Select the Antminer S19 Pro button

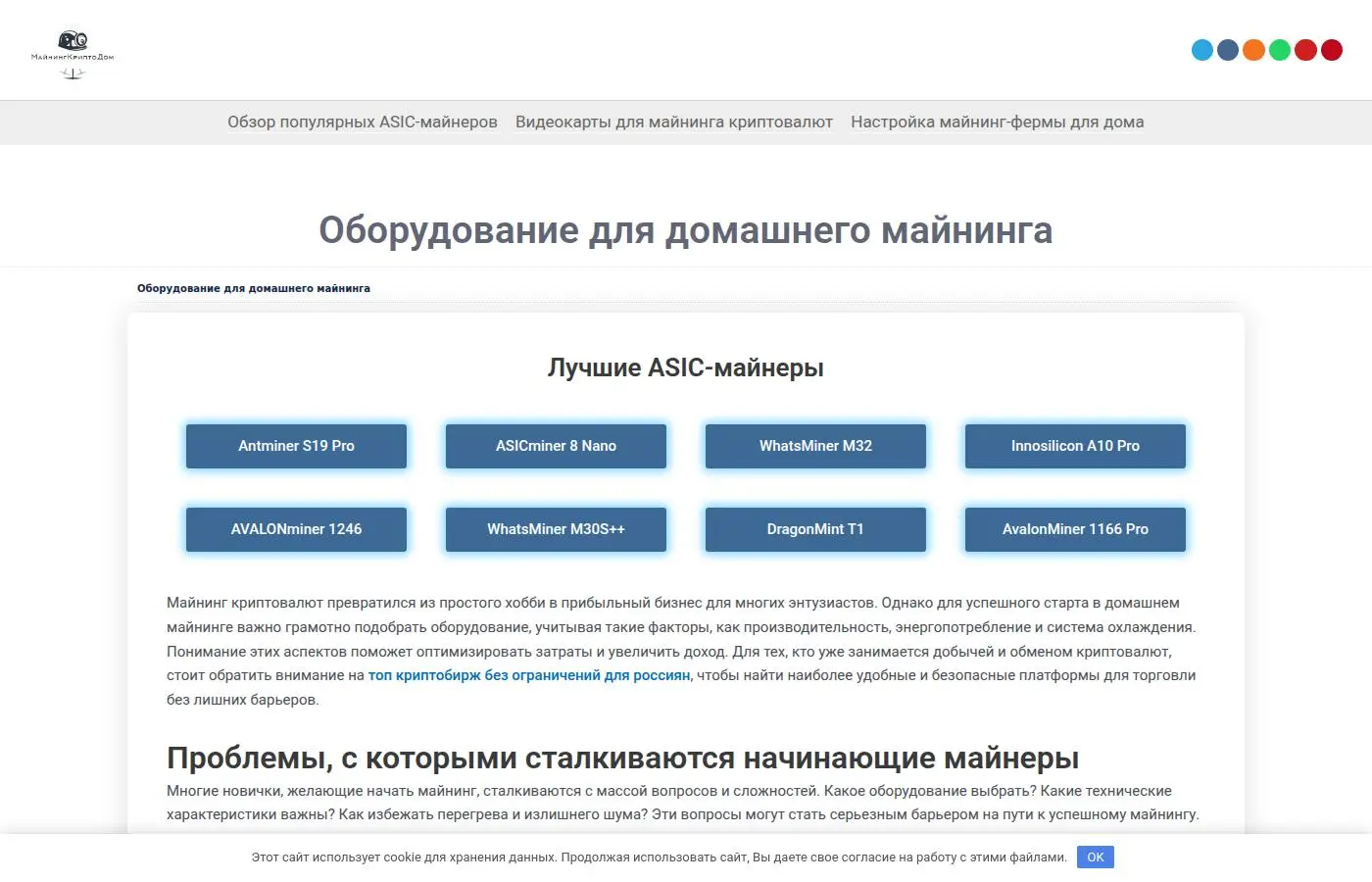pos(296,446)
